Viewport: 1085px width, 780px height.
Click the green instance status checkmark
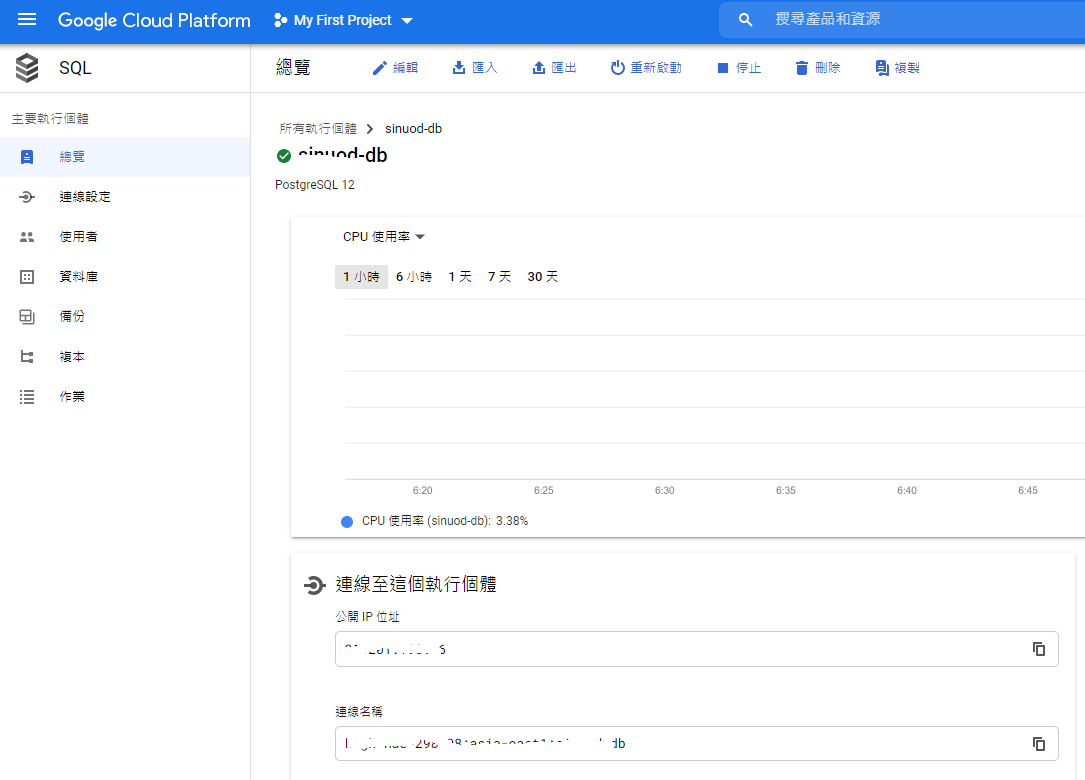(284, 156)
